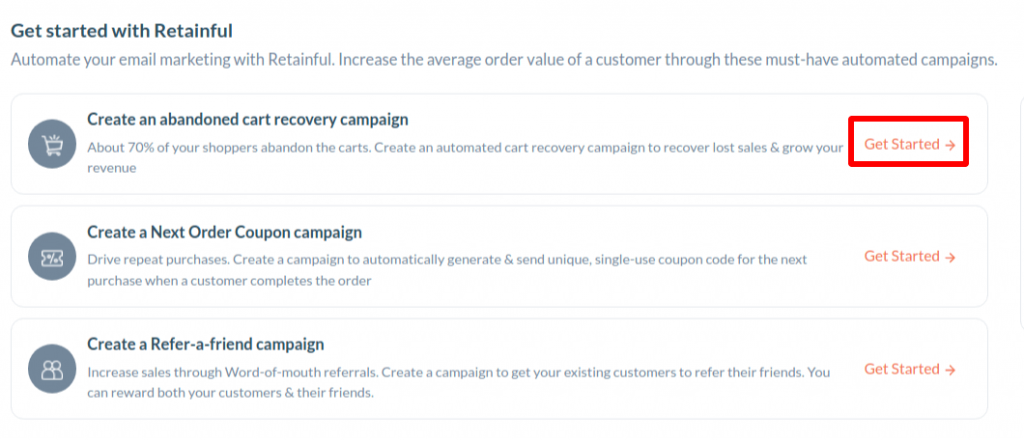The image size is (1024, 441).
Task: Click the arrow beside Next Order Coupon Get Started
Action: [x=950, y=257]
